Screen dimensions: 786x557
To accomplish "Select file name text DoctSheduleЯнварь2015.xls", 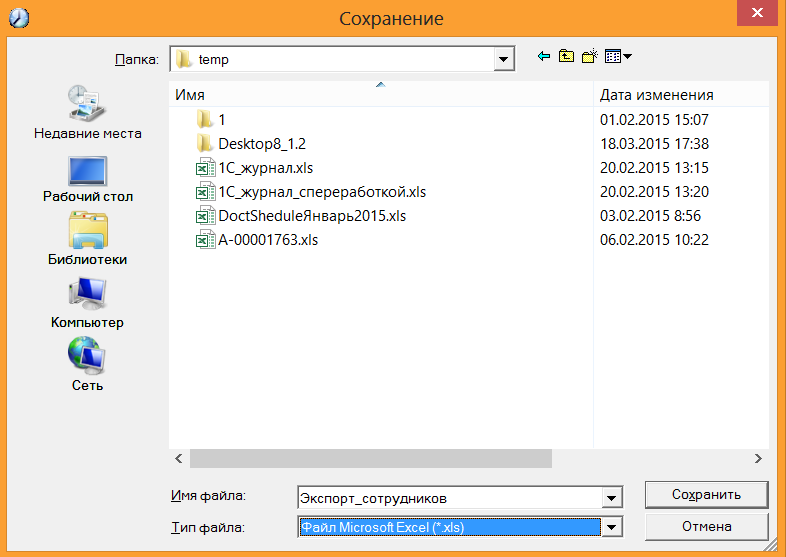I will point(312,216).
